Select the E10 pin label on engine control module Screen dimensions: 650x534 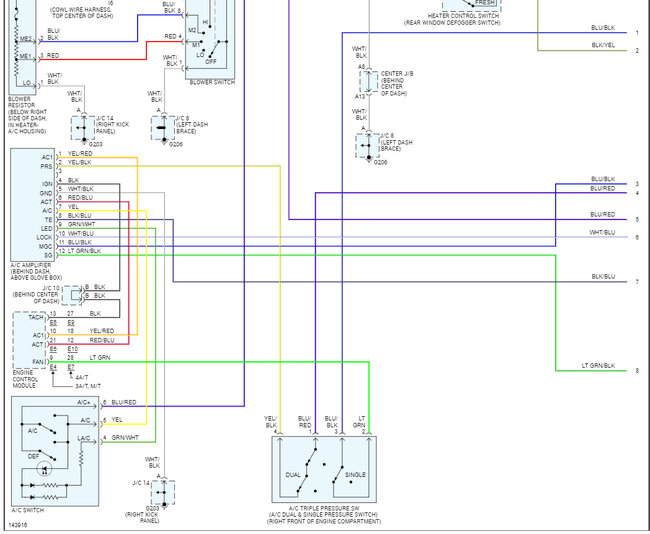[73, 349]
